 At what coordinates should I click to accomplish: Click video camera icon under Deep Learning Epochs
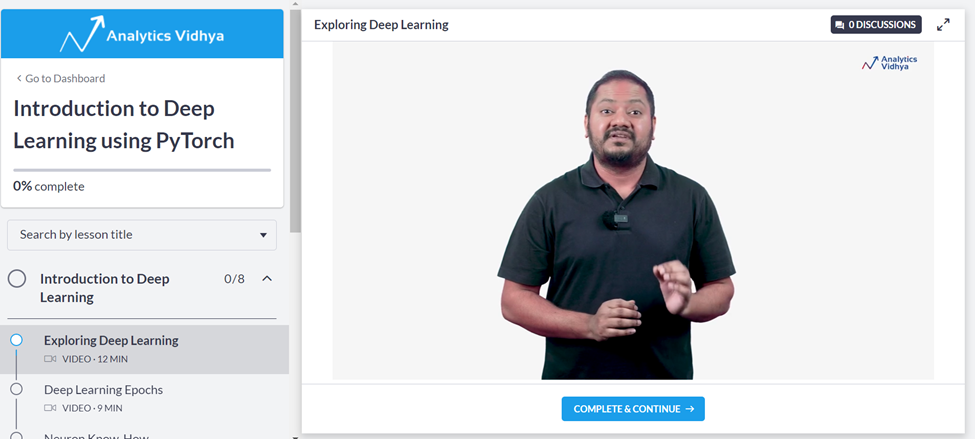(x=50, y=408)
